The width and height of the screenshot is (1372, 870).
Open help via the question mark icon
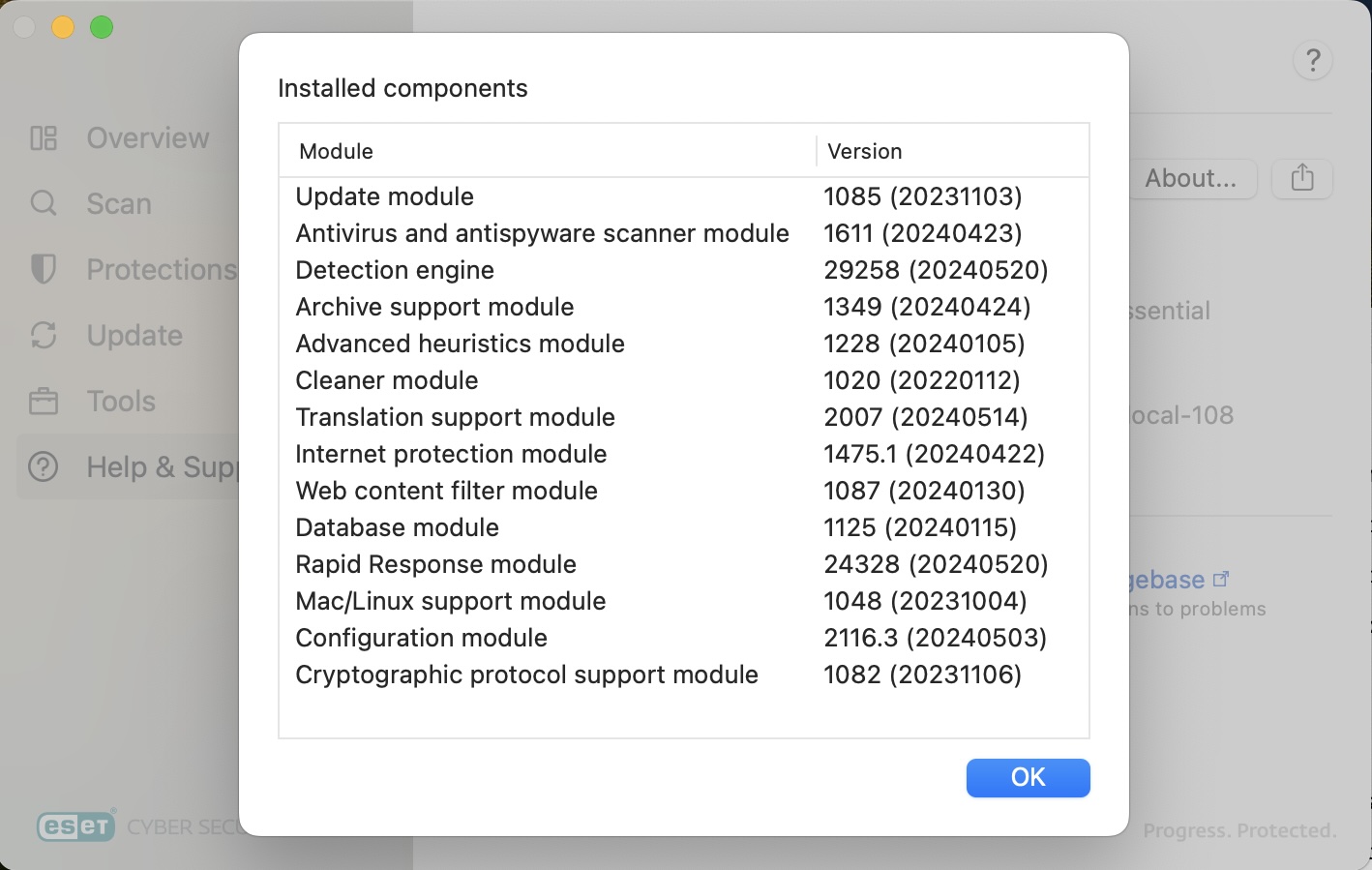(1312, 60)
